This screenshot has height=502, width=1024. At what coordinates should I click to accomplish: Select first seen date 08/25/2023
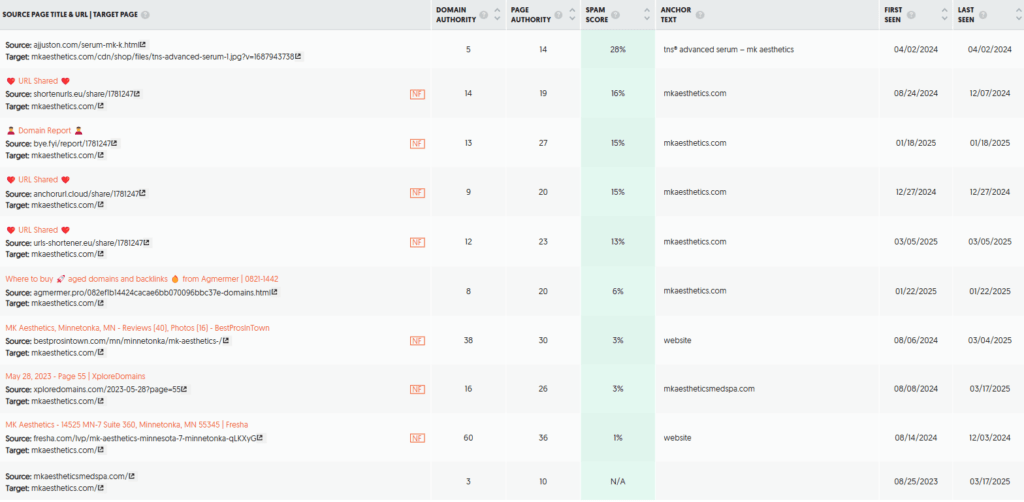pos(916,482)
